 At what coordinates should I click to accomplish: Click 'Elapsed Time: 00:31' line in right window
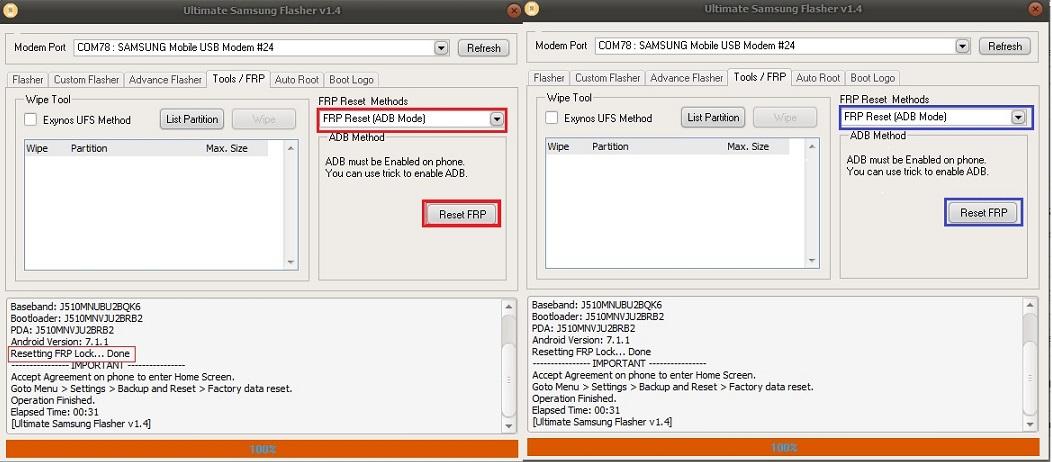(x=576, y=410)
